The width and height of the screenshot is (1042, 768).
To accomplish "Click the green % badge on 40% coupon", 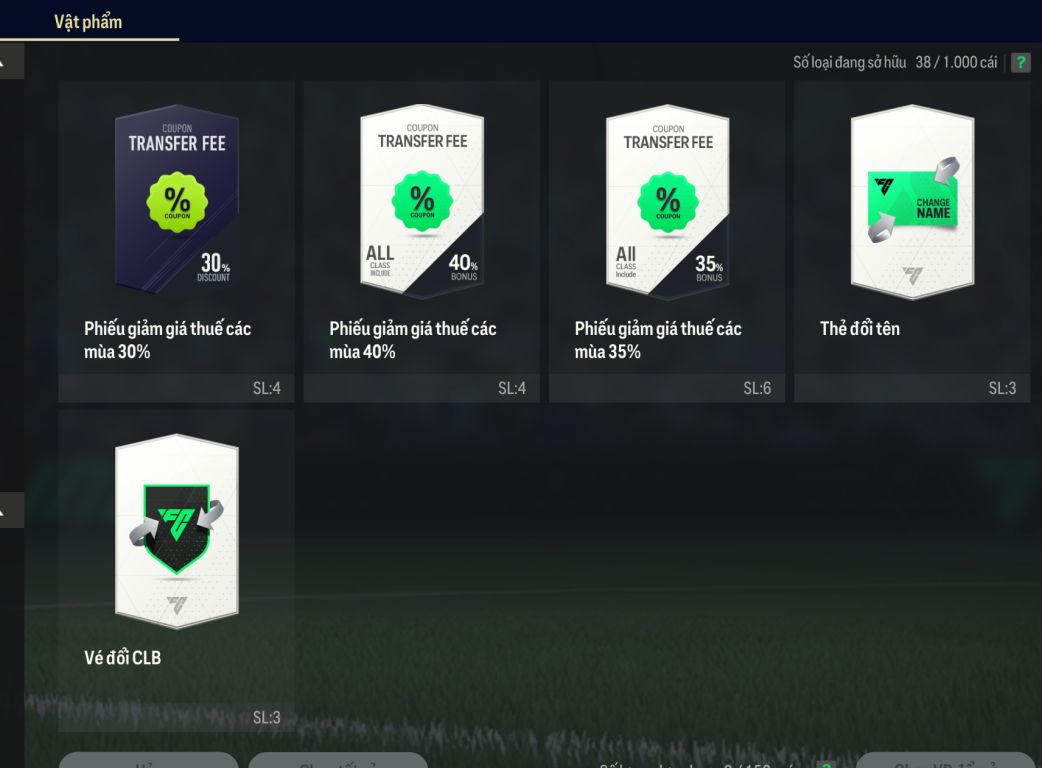I will (x=422, y=201).
